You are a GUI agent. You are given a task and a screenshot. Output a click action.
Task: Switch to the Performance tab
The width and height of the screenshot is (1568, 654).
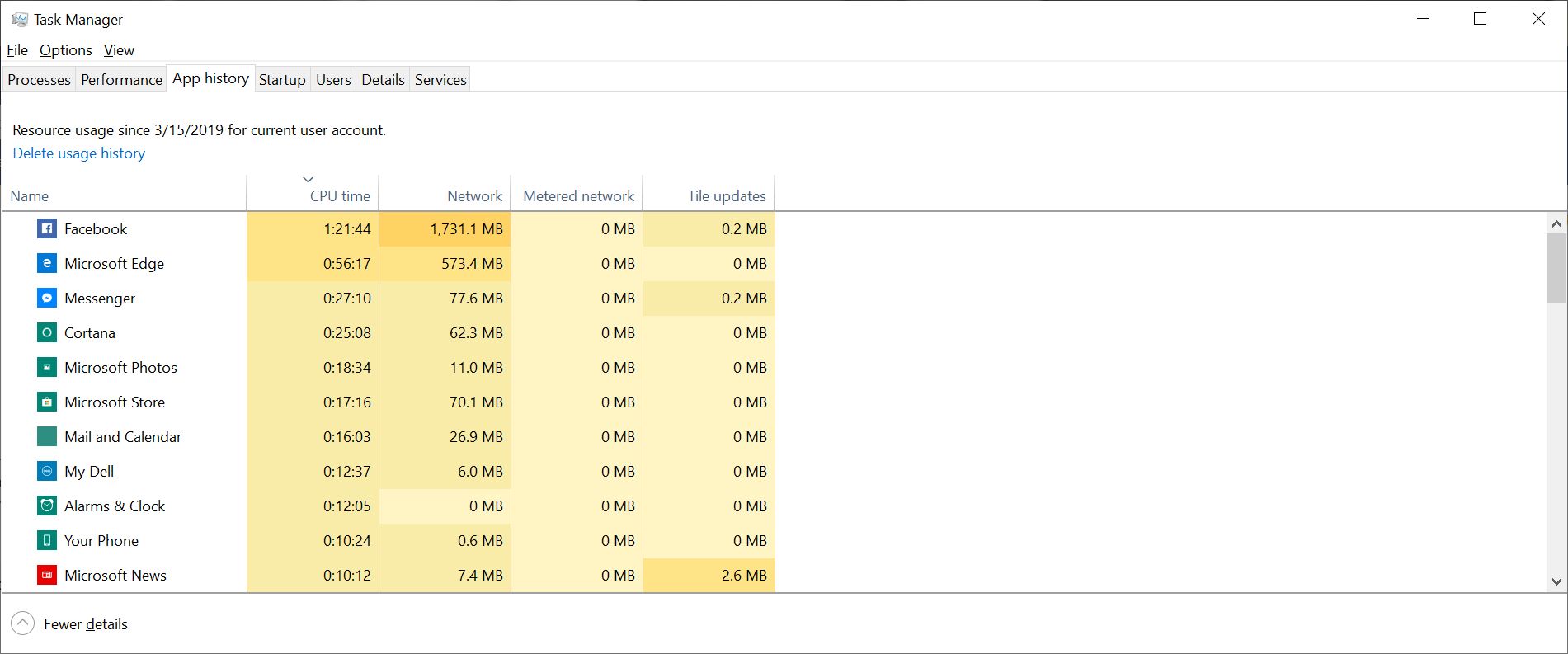coord(121,80)
